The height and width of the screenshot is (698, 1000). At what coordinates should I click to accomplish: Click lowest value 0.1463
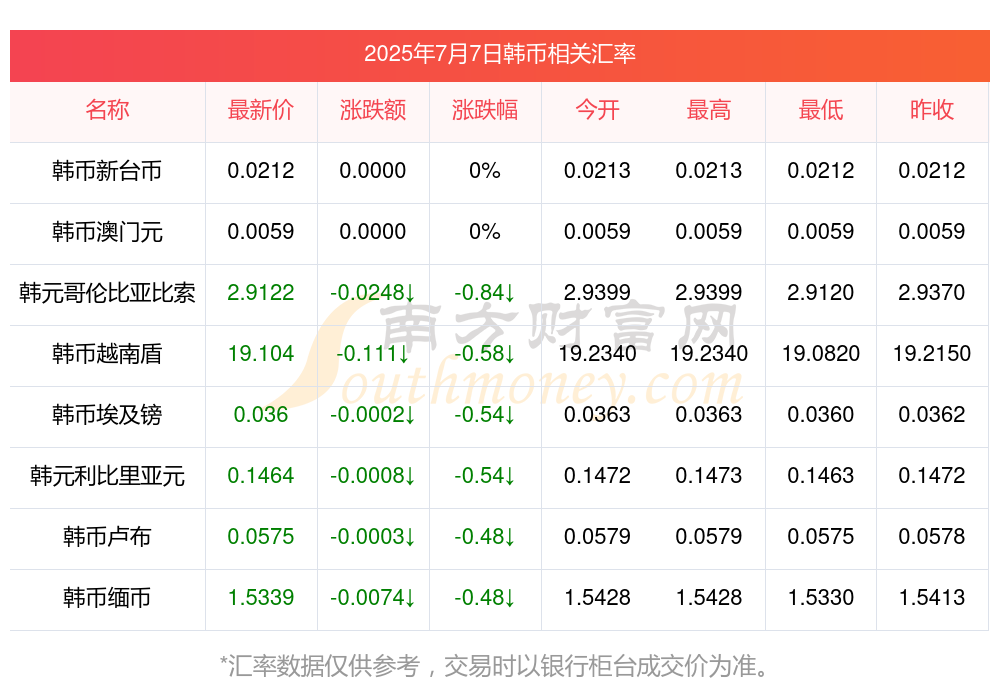click(x=821, y=476)
